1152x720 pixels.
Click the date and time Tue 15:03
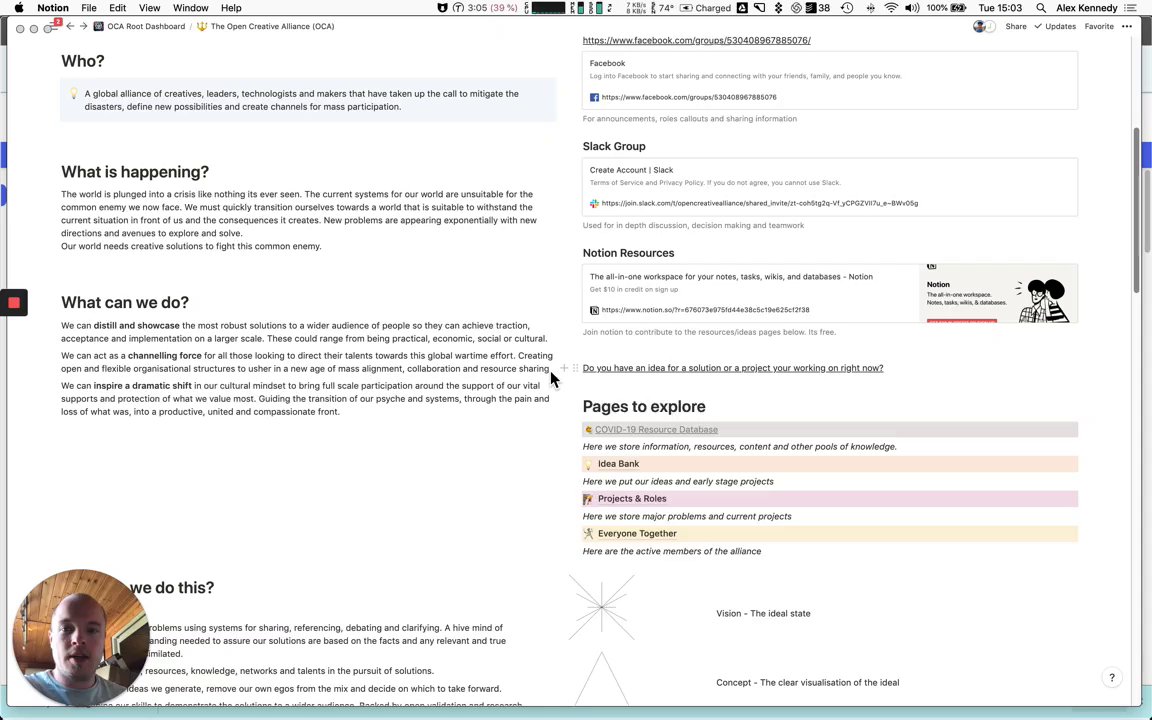click(1000, 8)
